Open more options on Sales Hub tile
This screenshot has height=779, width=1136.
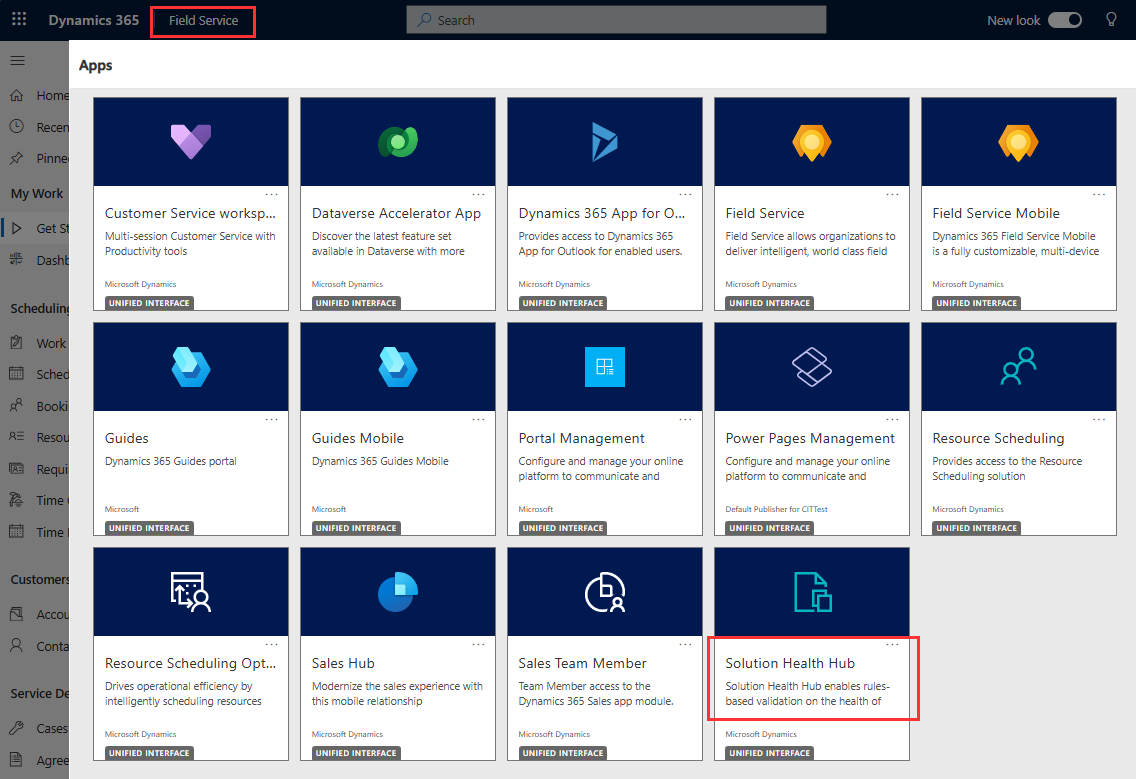[478, 644]
